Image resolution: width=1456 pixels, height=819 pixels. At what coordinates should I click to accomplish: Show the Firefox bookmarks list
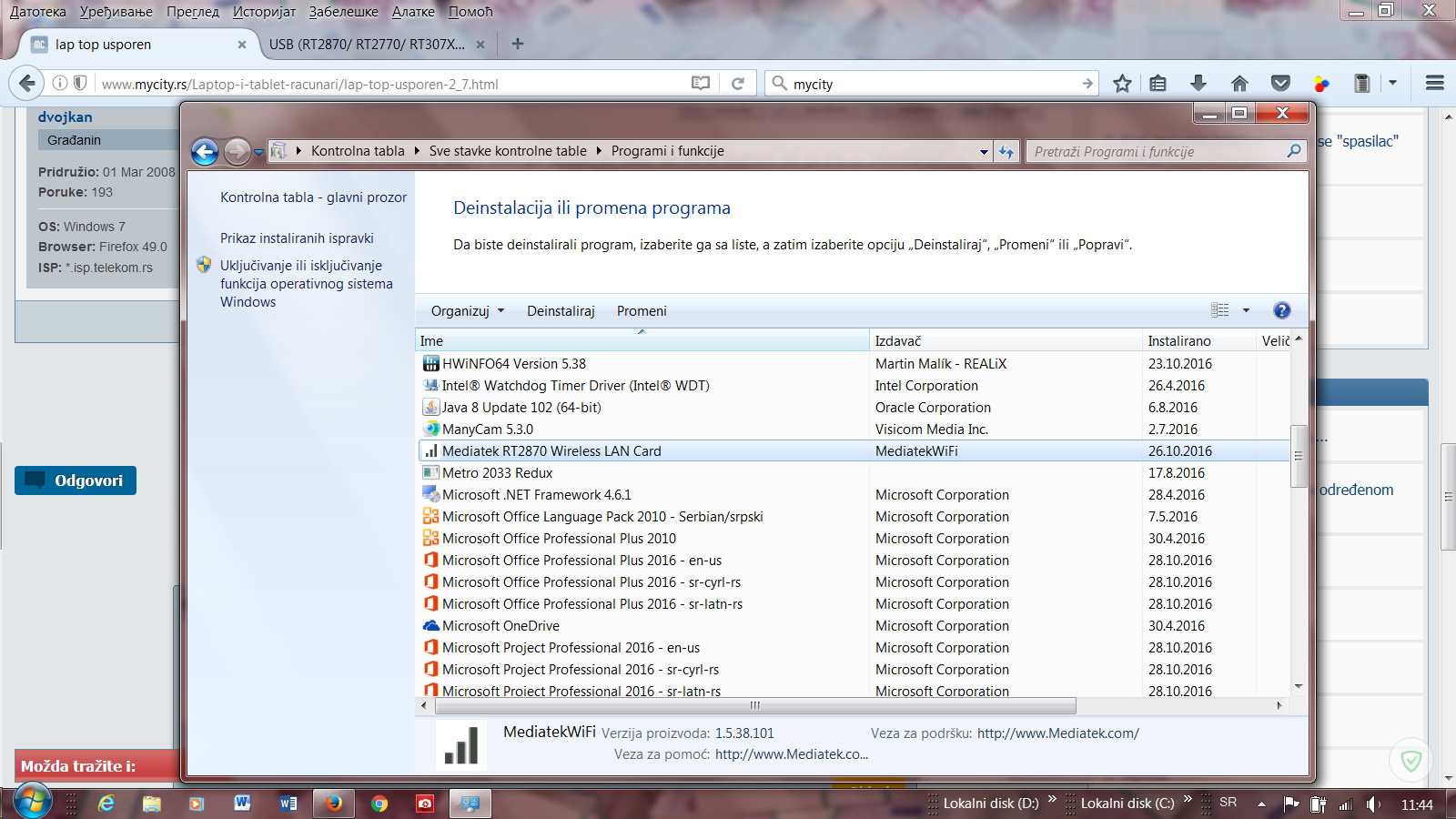1158,84
